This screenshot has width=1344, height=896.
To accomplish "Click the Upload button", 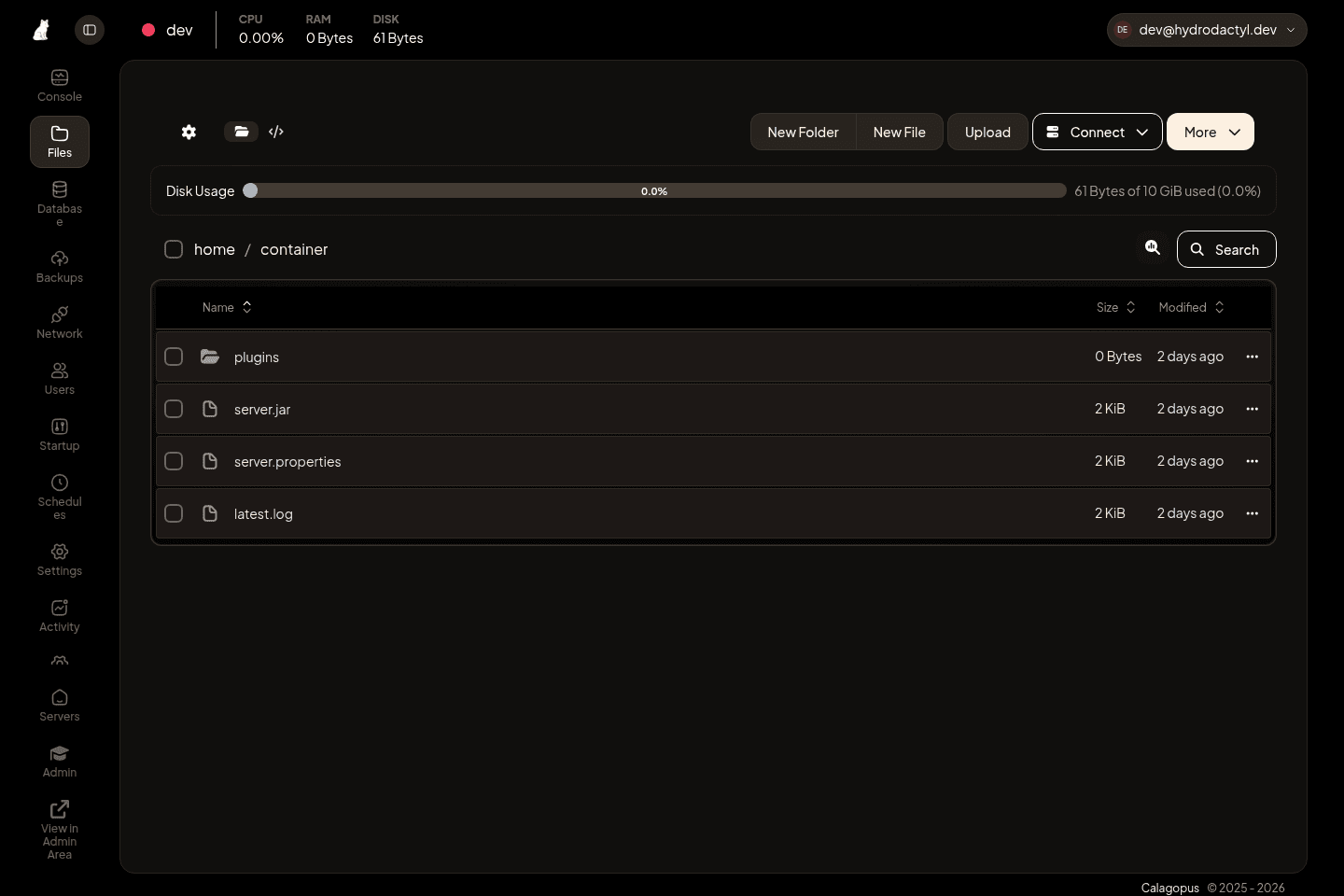I will coord(987,132).
